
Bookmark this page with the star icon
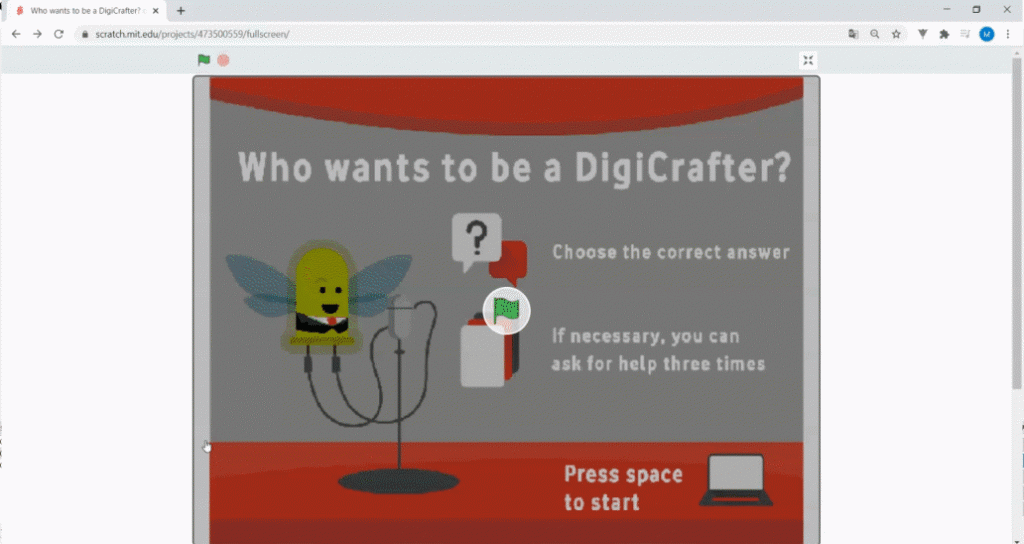click(896, 34)
